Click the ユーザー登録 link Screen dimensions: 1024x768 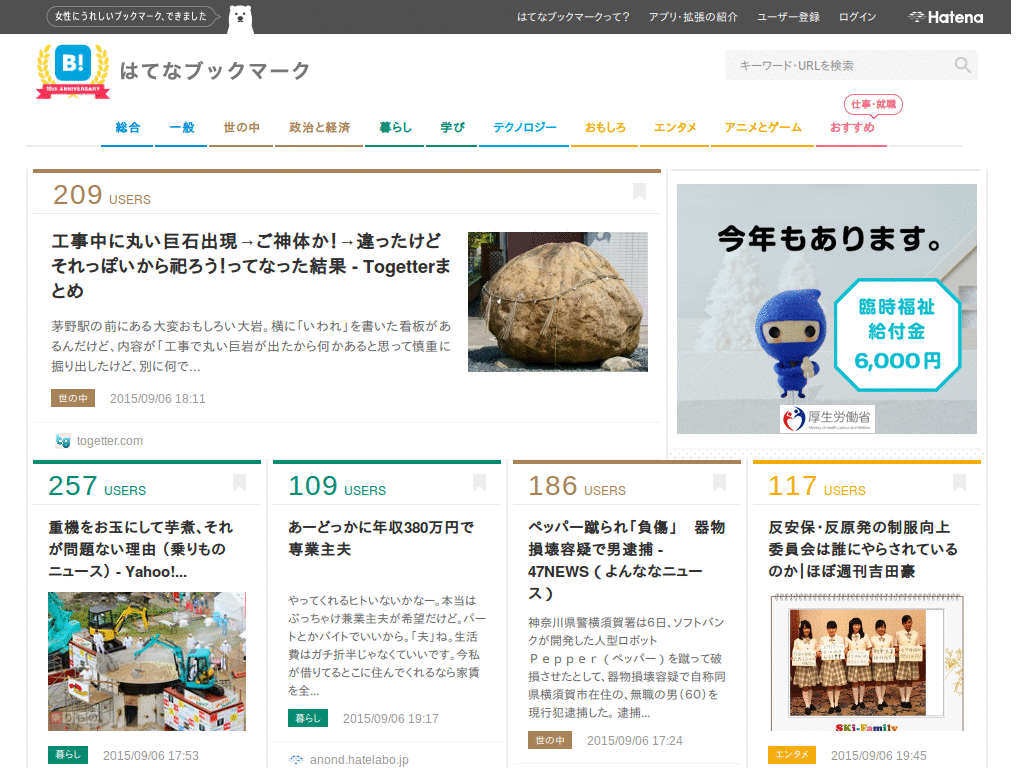(x=788, y=17)
